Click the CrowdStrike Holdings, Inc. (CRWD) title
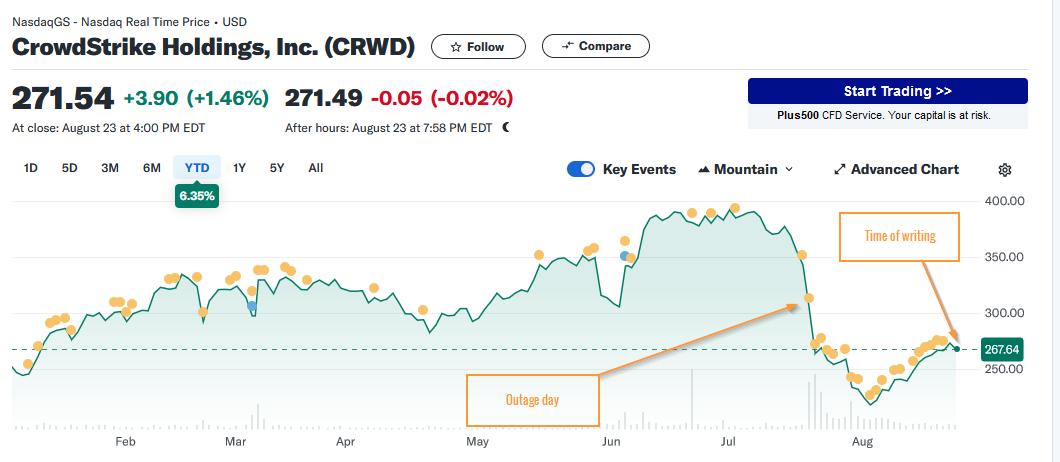1060x462 pixels. tap(213, 47)
